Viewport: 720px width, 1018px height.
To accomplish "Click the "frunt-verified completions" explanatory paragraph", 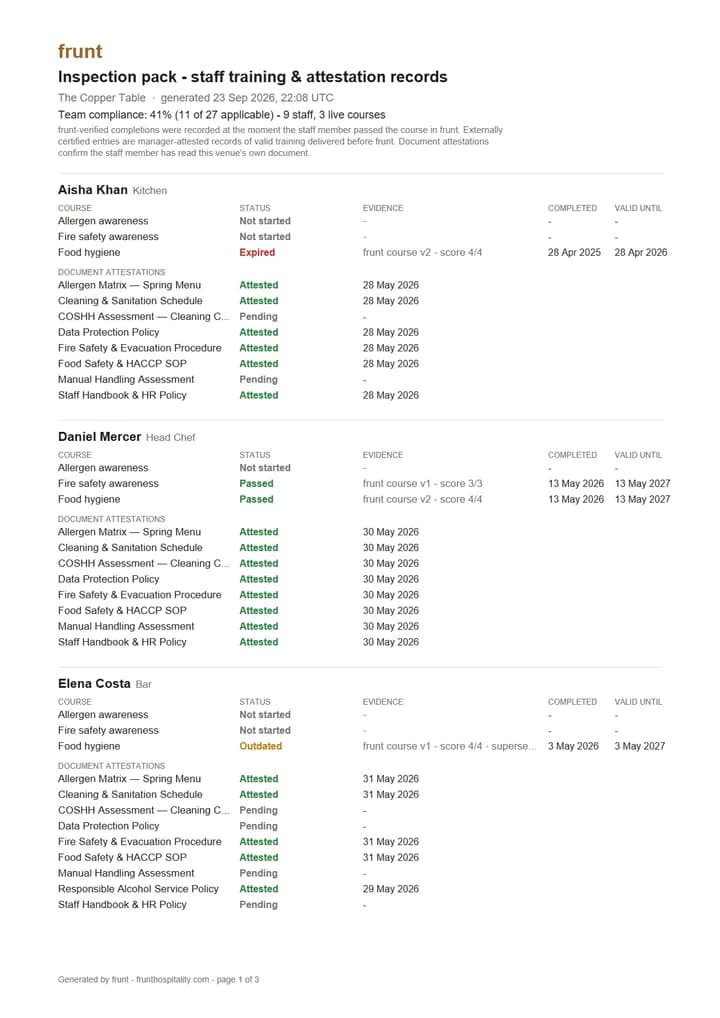I will click(x=280, y=142).
